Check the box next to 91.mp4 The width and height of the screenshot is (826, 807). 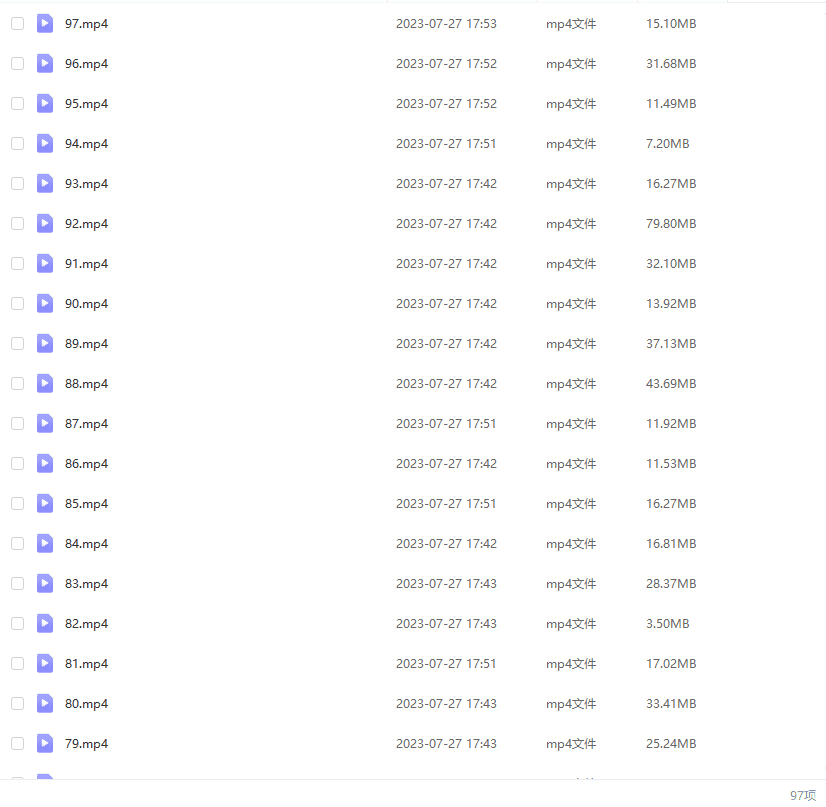[17, 264]
